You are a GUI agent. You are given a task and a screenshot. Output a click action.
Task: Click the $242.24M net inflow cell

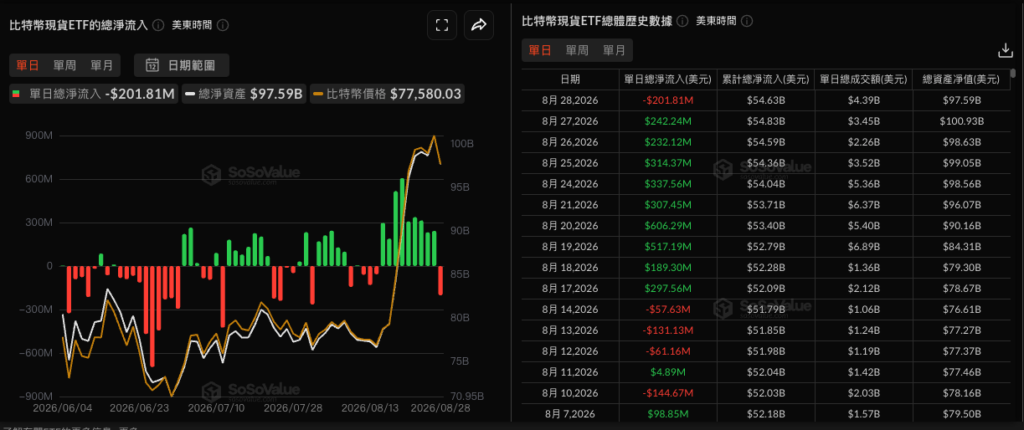tap(667, 122)
